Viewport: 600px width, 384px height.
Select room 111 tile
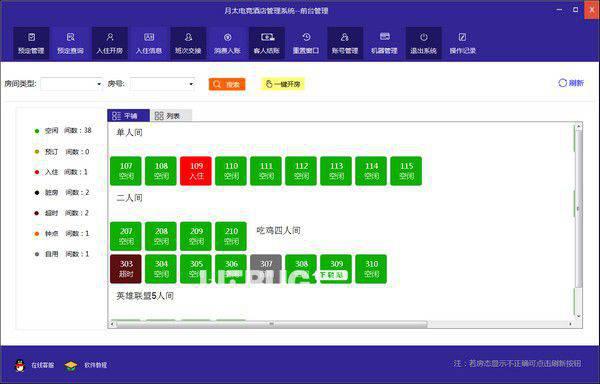[x=266, y=171]
